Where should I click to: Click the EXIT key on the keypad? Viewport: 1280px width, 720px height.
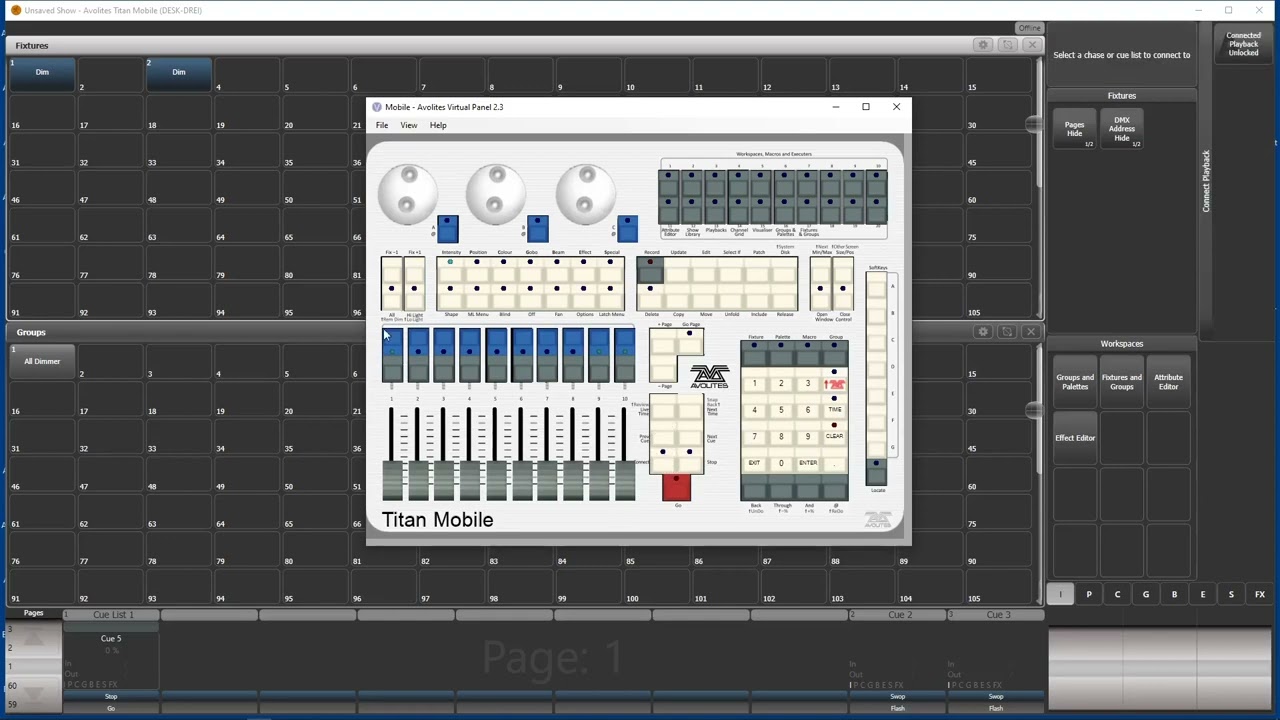[754, 463]
